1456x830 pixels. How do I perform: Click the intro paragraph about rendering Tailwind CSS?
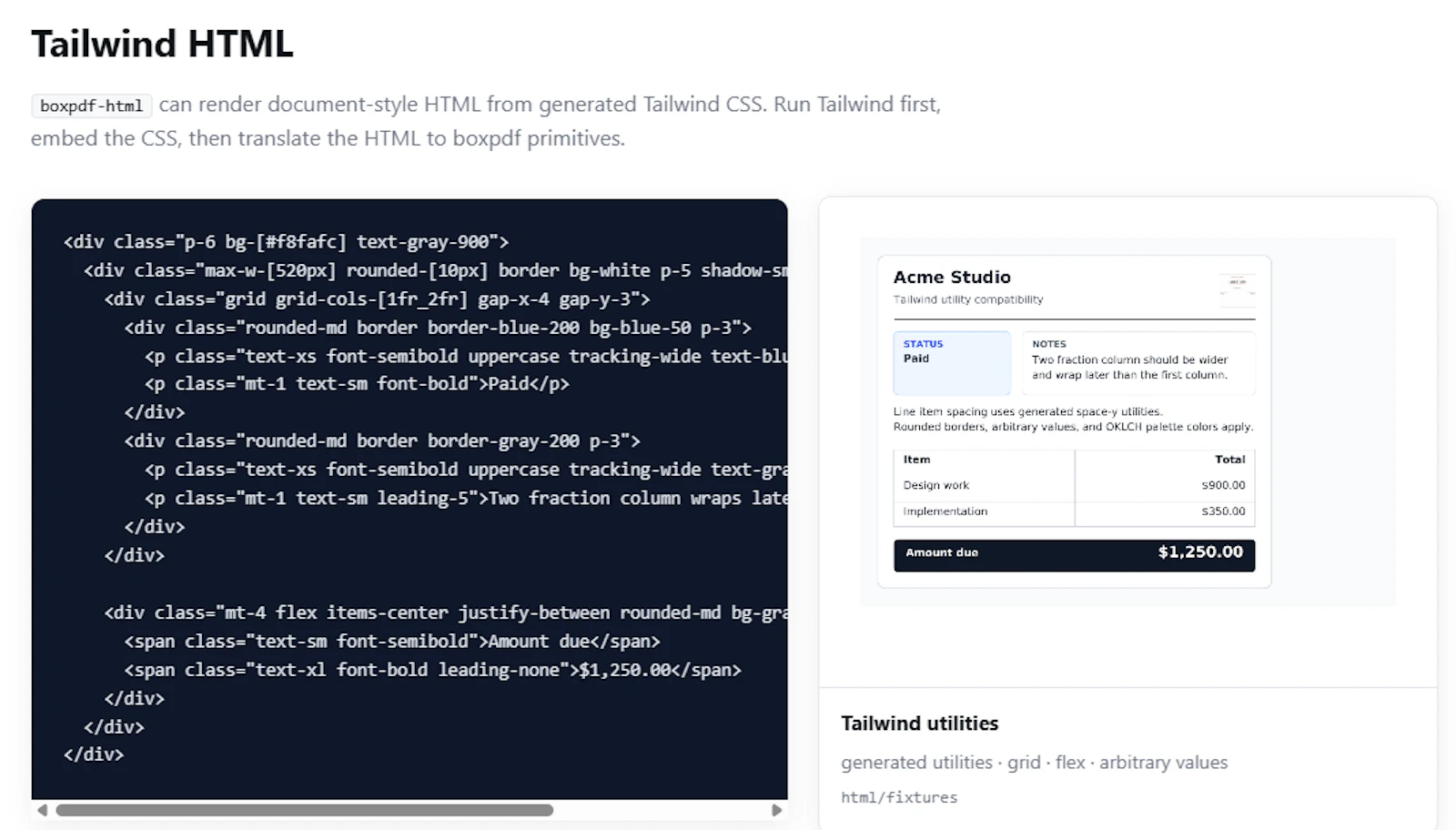point(486,121)
